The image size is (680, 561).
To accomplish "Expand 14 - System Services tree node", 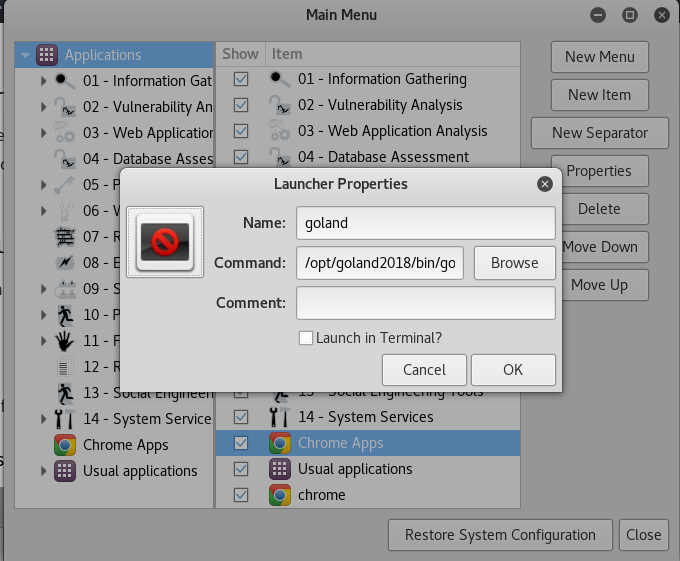I will 43,419.
